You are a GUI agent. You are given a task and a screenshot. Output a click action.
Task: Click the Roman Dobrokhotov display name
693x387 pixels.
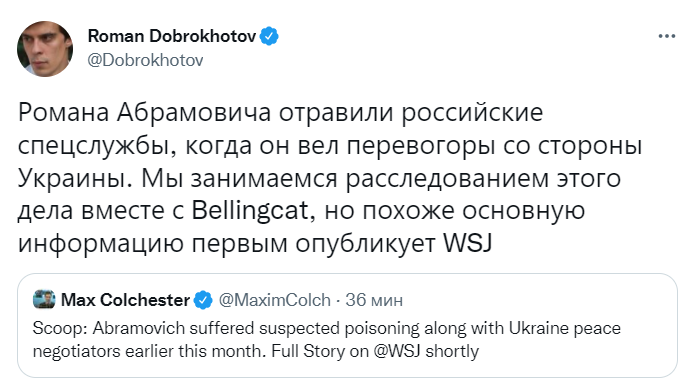(172, 36)
